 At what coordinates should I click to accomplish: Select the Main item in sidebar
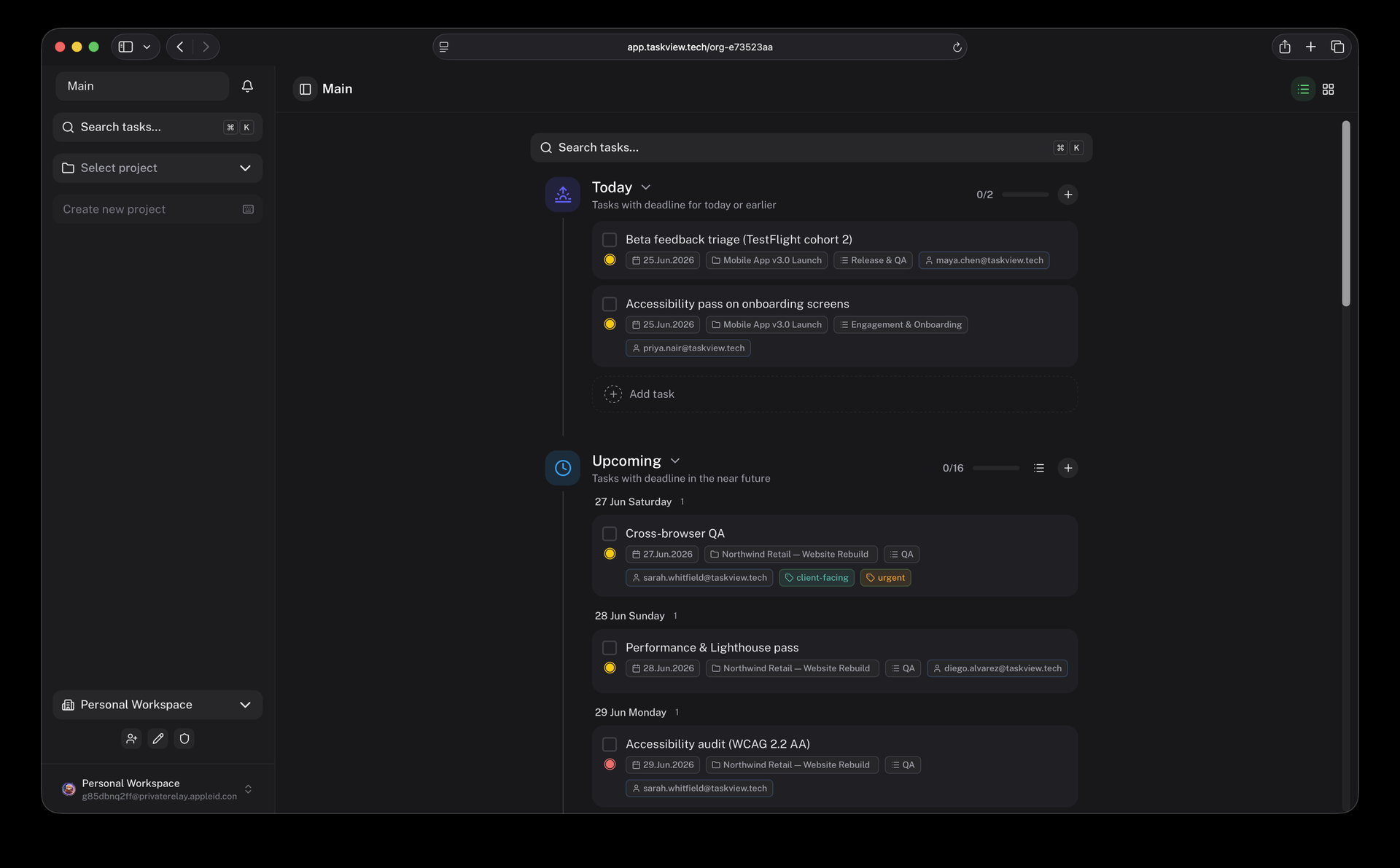coord(142,86)
